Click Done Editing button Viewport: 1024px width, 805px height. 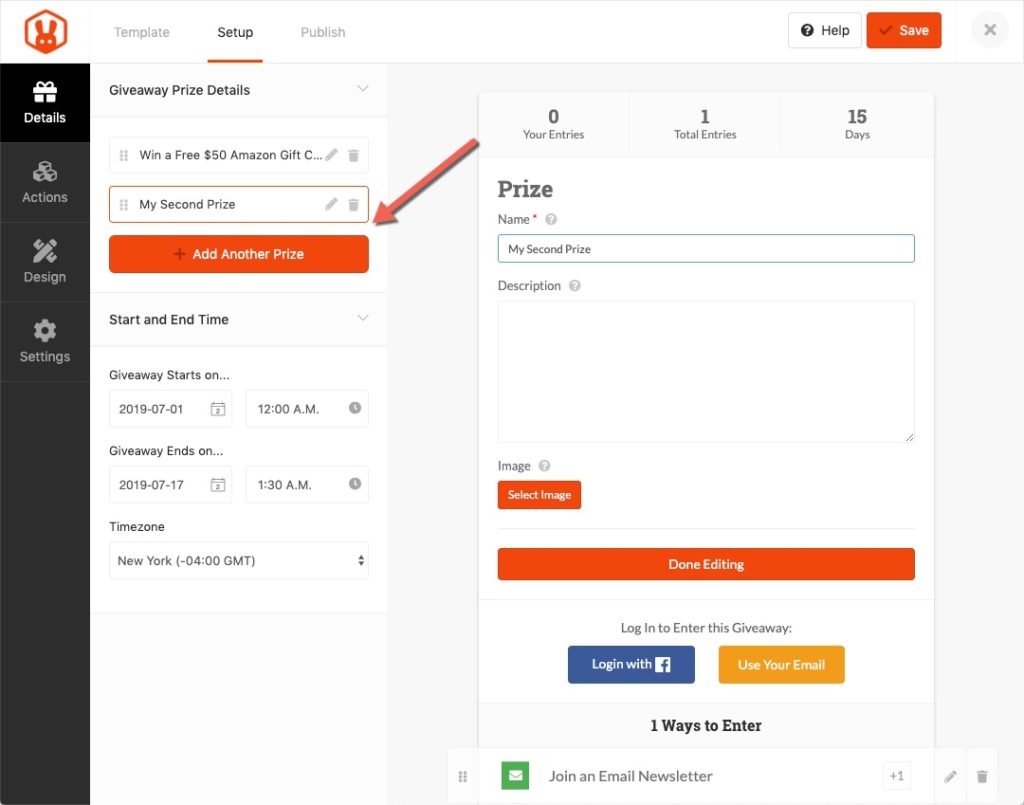(706, 564)
